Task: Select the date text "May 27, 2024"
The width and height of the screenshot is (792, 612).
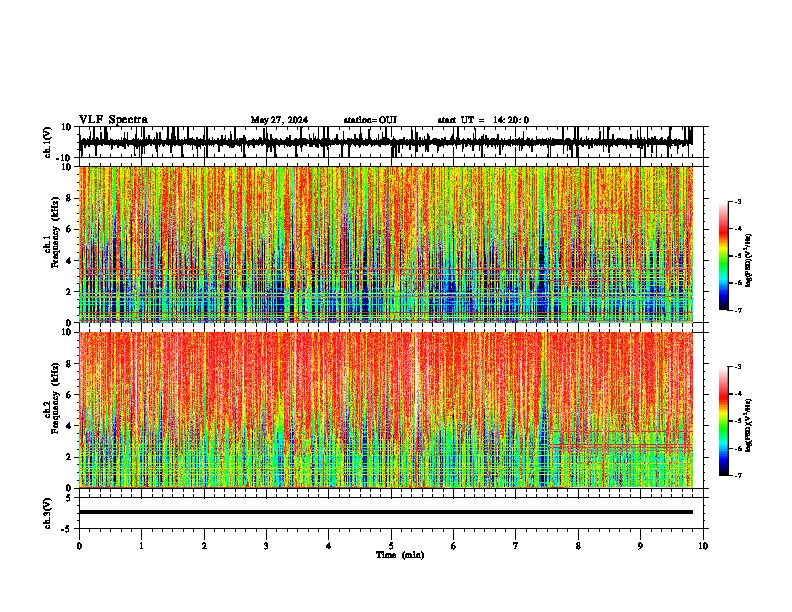Action: [x=279, y=120]
